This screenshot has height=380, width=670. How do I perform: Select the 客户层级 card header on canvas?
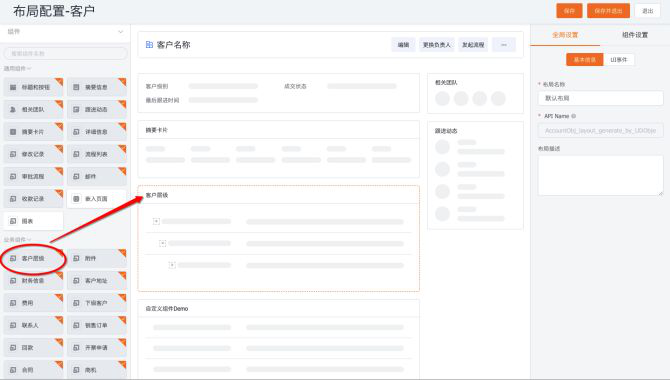(x=279, y=195)
